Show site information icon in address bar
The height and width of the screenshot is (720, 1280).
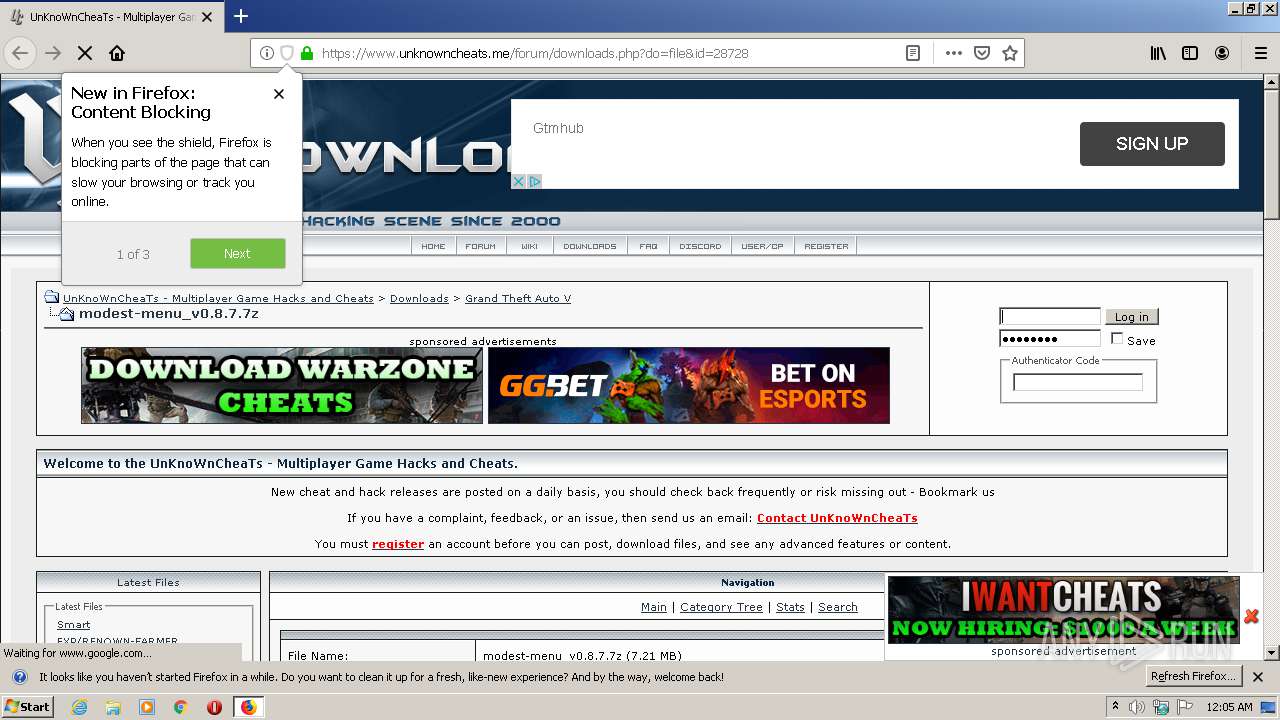tap(267, 53)
